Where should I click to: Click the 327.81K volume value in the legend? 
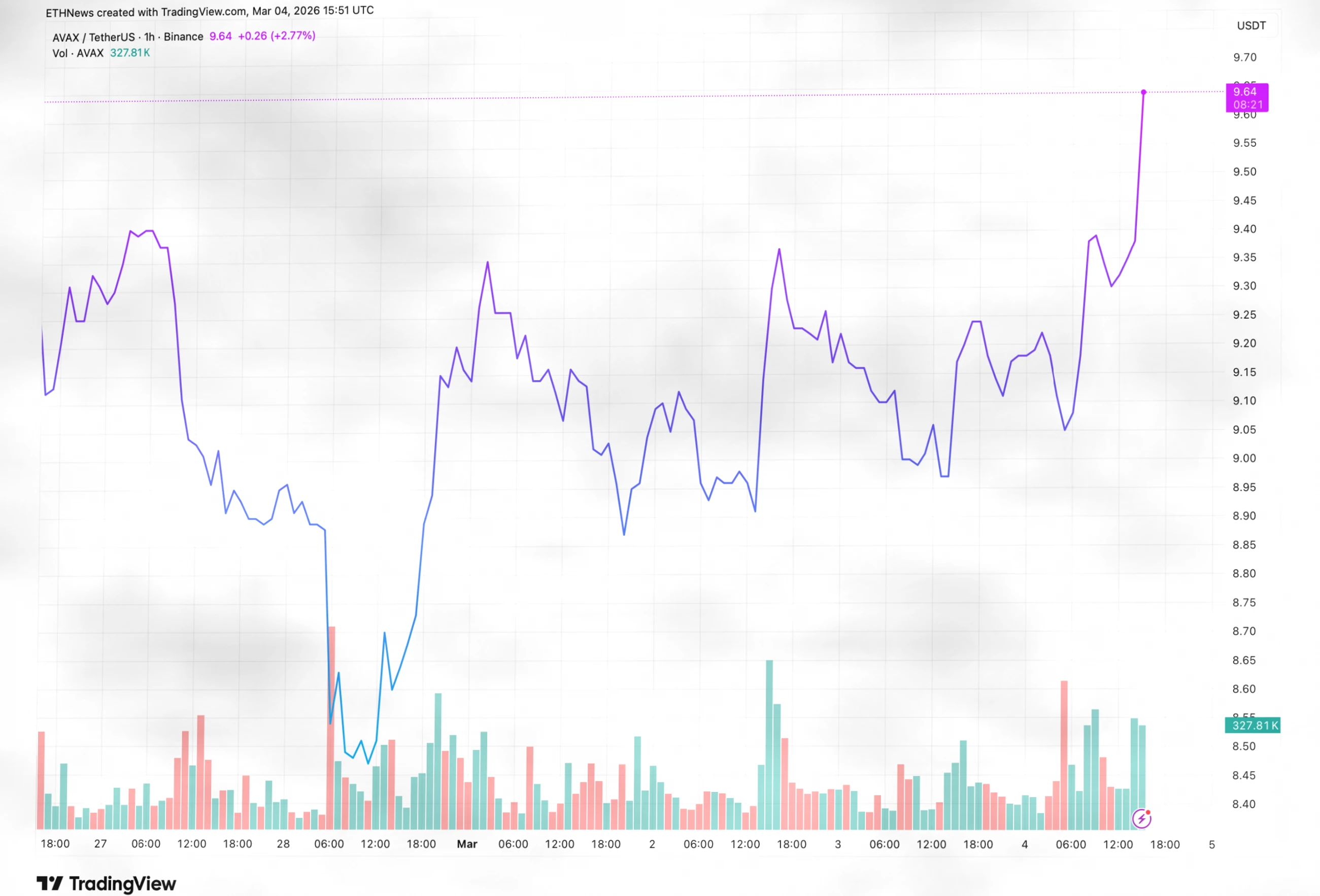click(130, 53)
